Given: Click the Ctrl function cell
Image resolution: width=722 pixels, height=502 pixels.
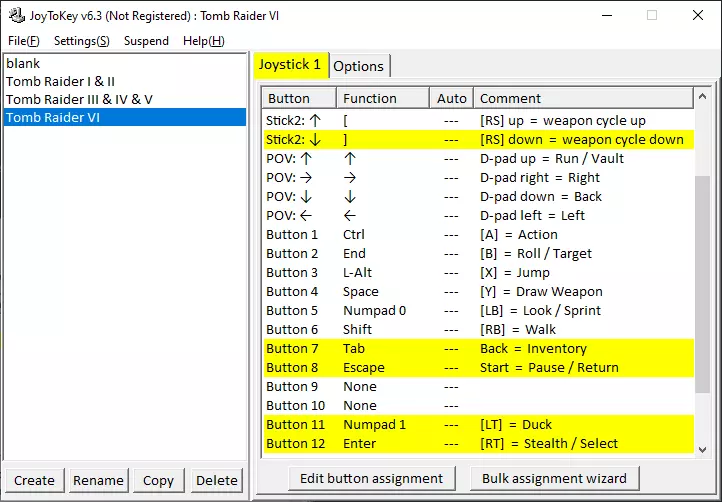Looking at the screenshot, I should pyautogui.click(x=354, y=234).
